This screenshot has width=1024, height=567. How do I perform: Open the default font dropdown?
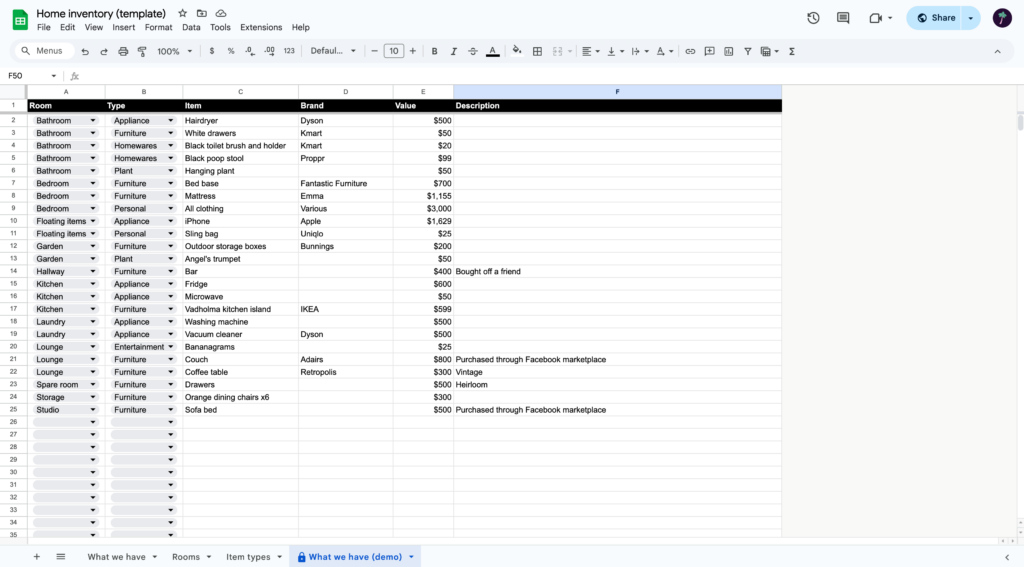coord(333,51)
